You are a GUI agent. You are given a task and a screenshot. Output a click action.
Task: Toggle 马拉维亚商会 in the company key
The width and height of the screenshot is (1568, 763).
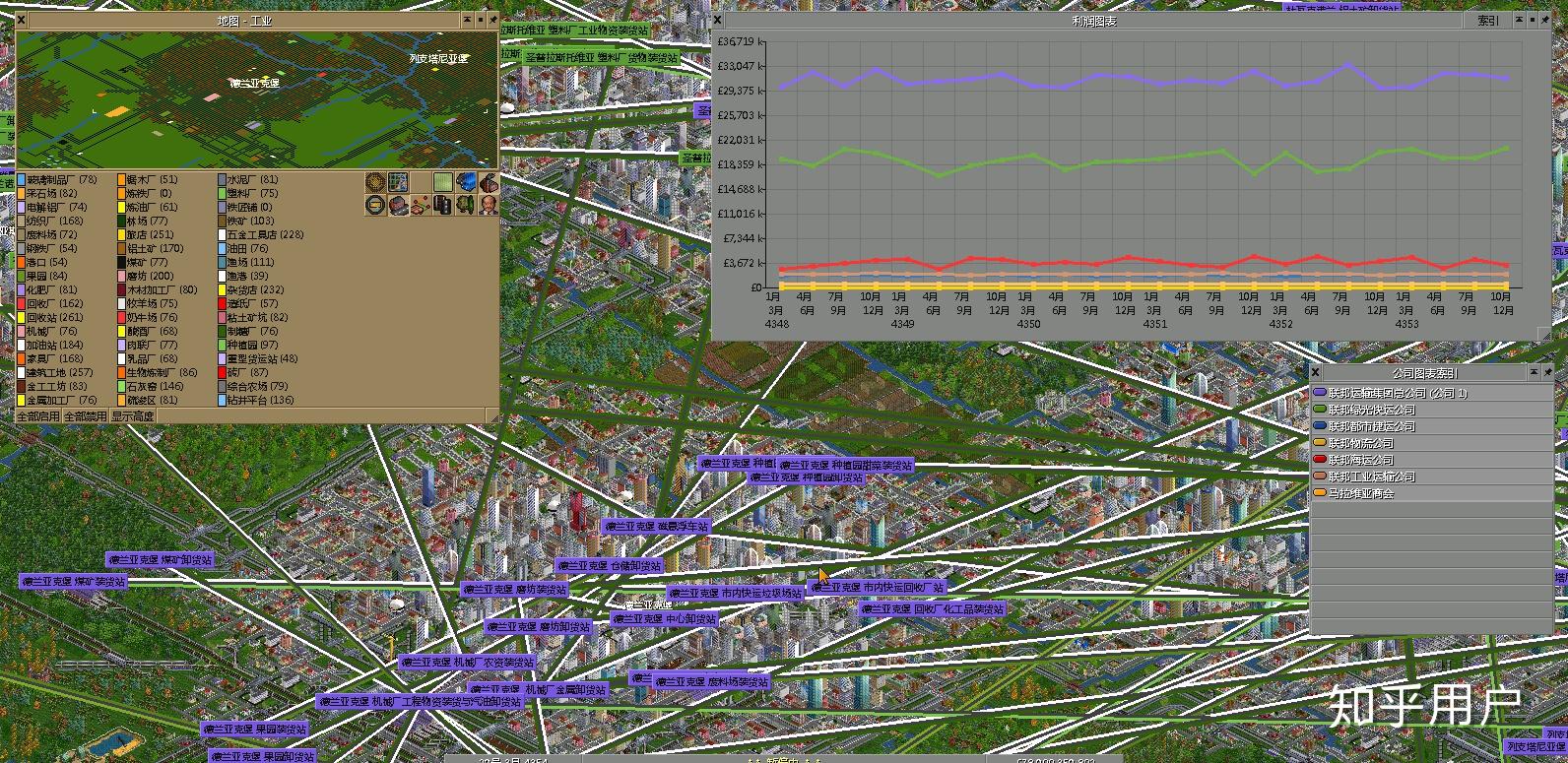click(x=1432, y=493)
